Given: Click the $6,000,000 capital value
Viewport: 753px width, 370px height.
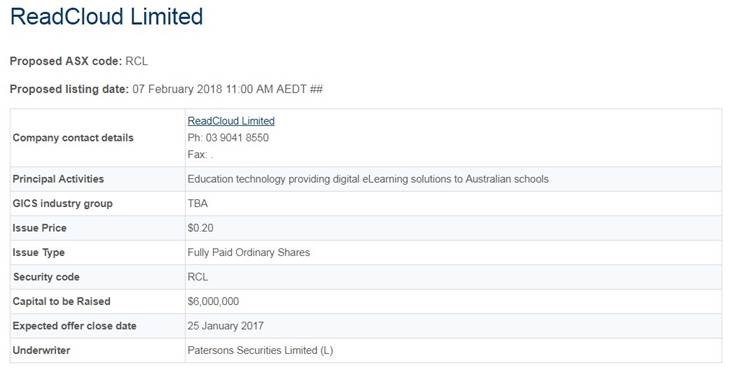Looking at the screenshot, I should pyautogui.click(x=213, y=302).
